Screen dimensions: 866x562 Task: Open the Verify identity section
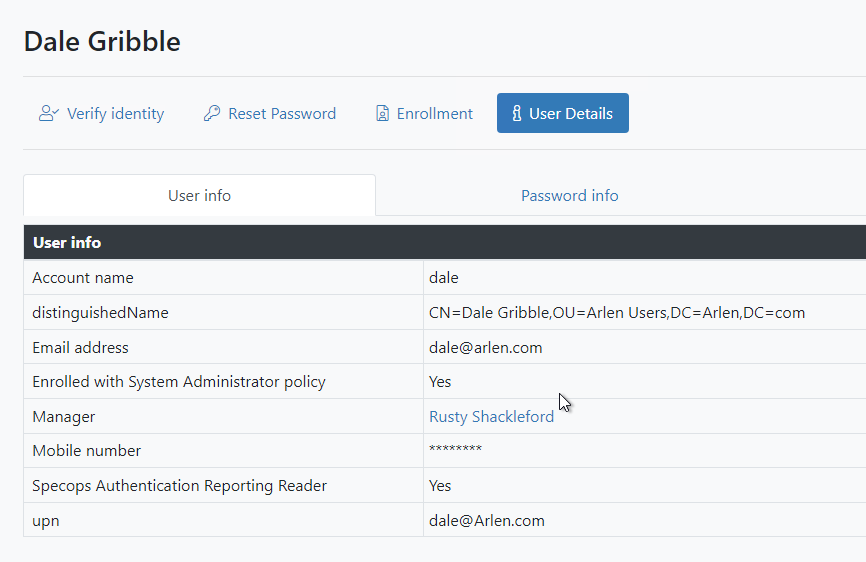[x=102, y=113]
